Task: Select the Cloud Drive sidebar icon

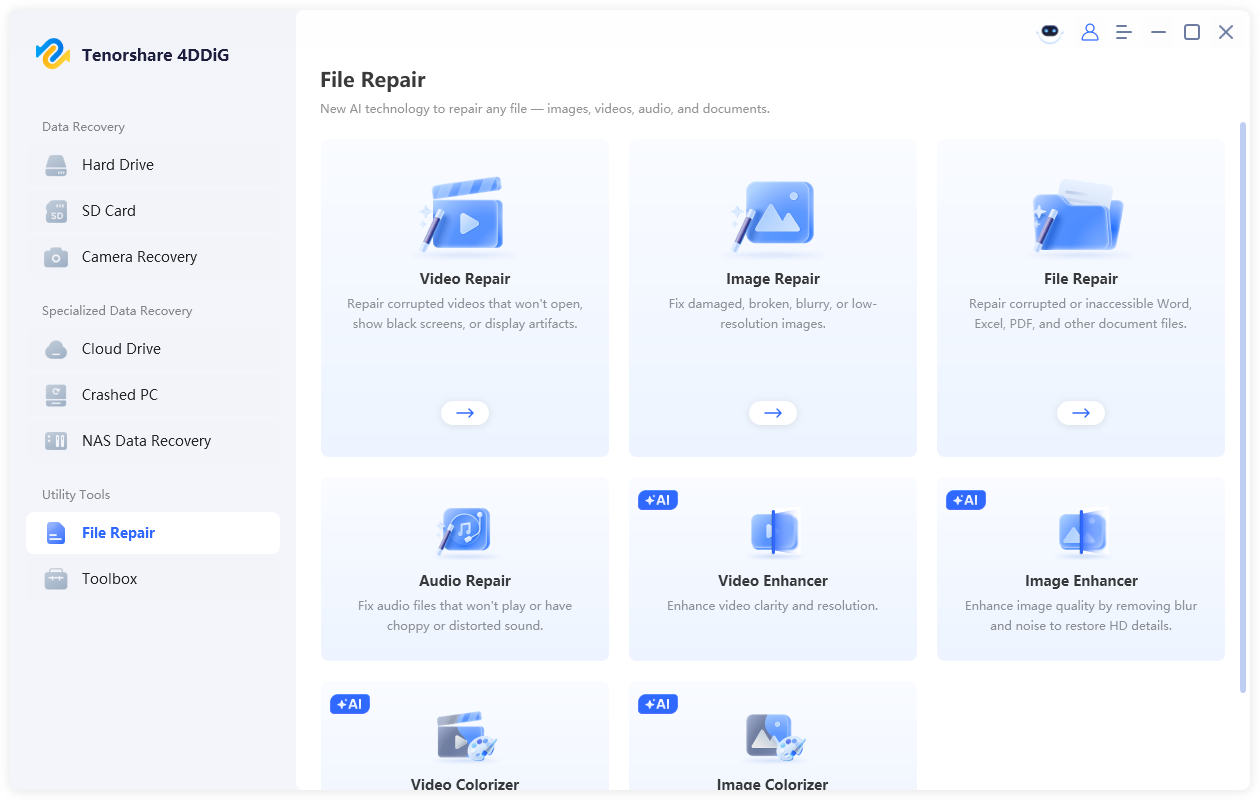Action: (56, 349)
